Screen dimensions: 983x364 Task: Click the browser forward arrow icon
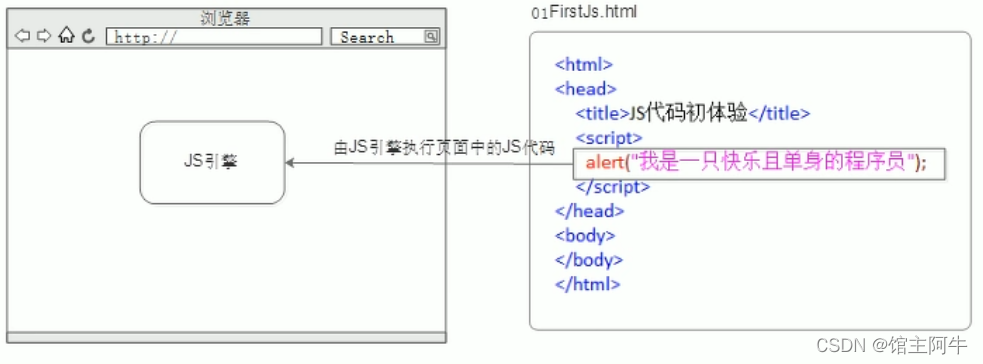(43, 36)
